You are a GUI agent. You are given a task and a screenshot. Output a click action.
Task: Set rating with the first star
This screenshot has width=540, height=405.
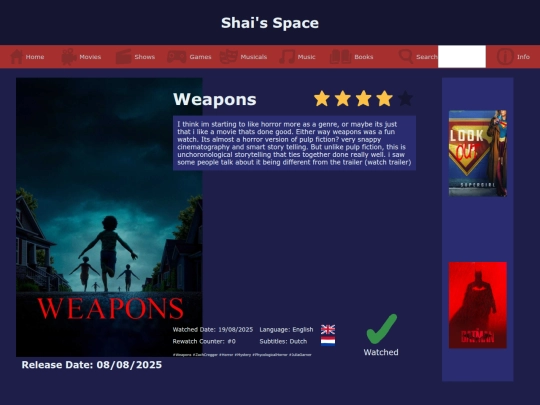(x=322, y=98)
